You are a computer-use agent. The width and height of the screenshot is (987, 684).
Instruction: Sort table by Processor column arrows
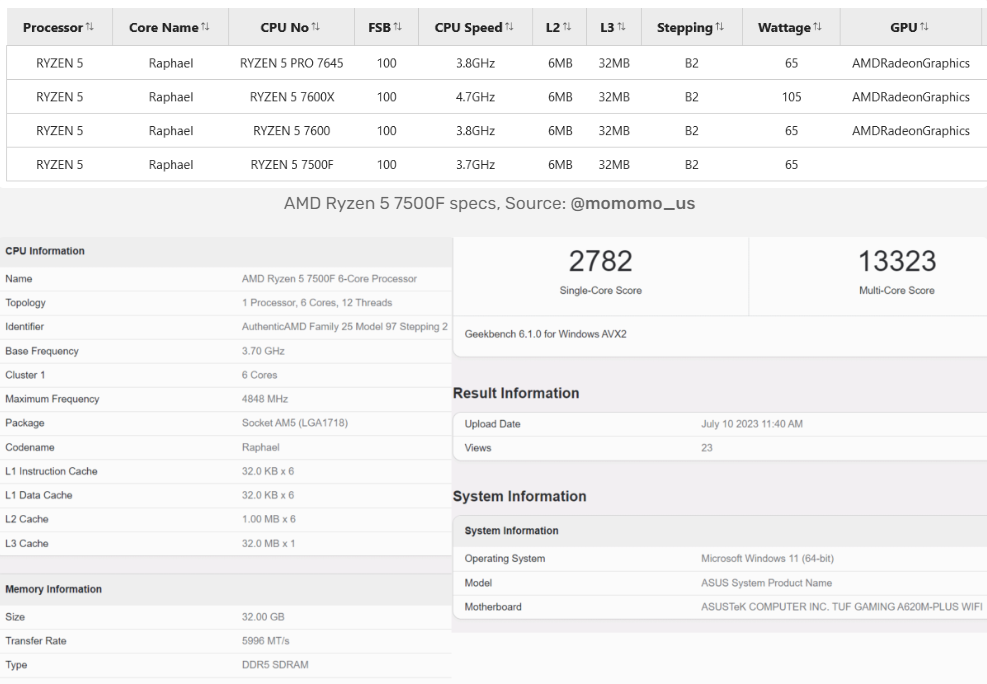coord(89,26)
